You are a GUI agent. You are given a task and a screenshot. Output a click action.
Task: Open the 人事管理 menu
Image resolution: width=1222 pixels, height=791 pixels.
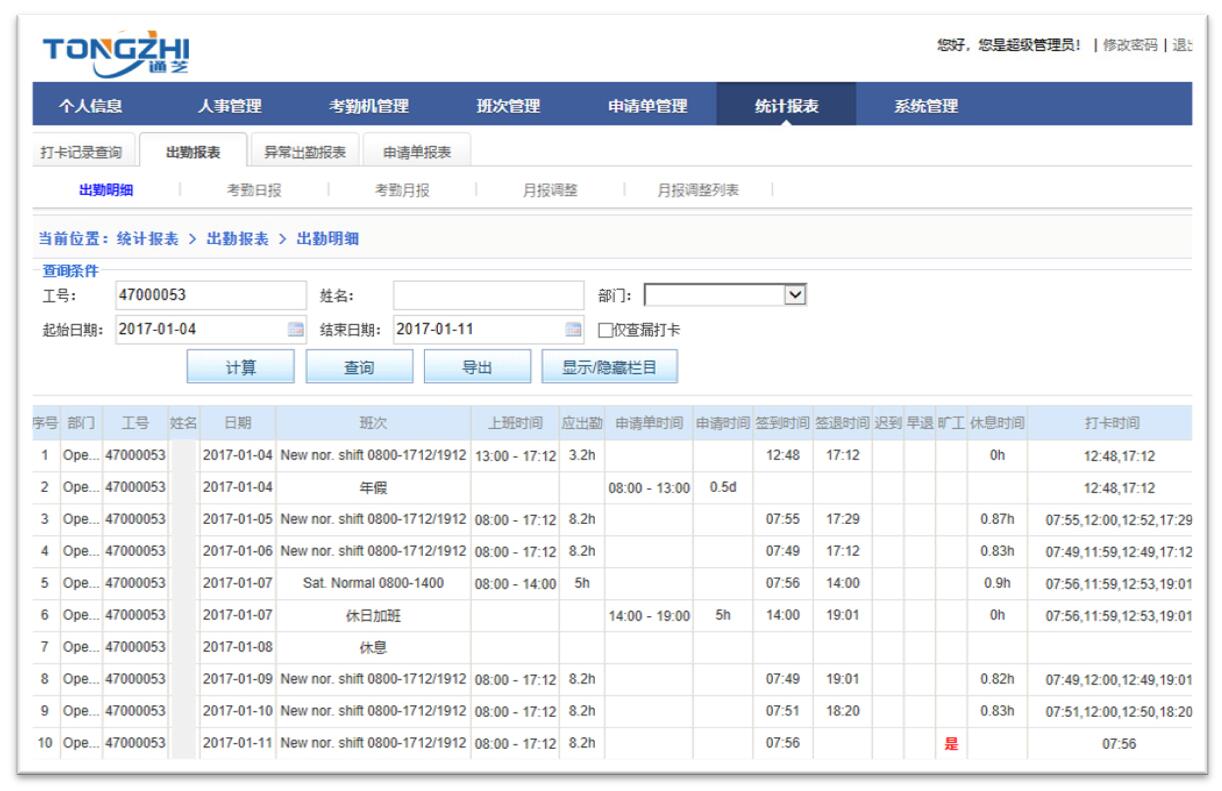point(229,105)
